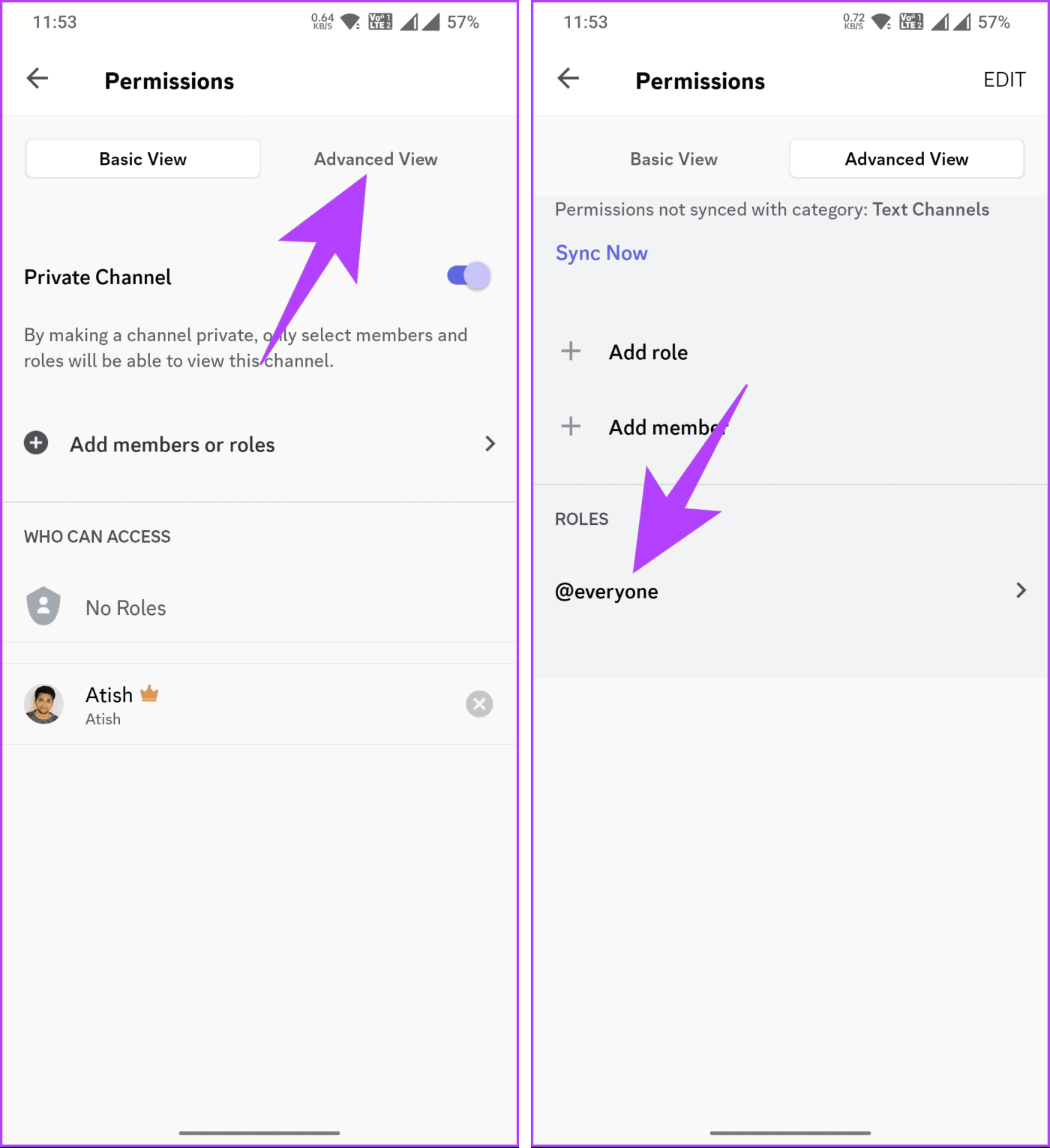The height and width of the screenshot is (1148, 1050).
Task: Open Atish's profile avatar
Action: [43, 704]
